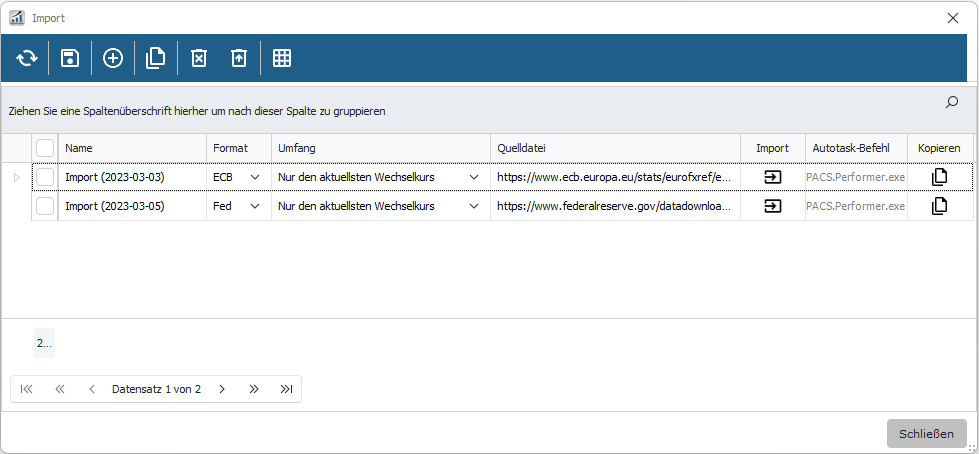Sort by the Name column header
The height and width of the screenshot is (454, 979).
[x=132, y=148]
